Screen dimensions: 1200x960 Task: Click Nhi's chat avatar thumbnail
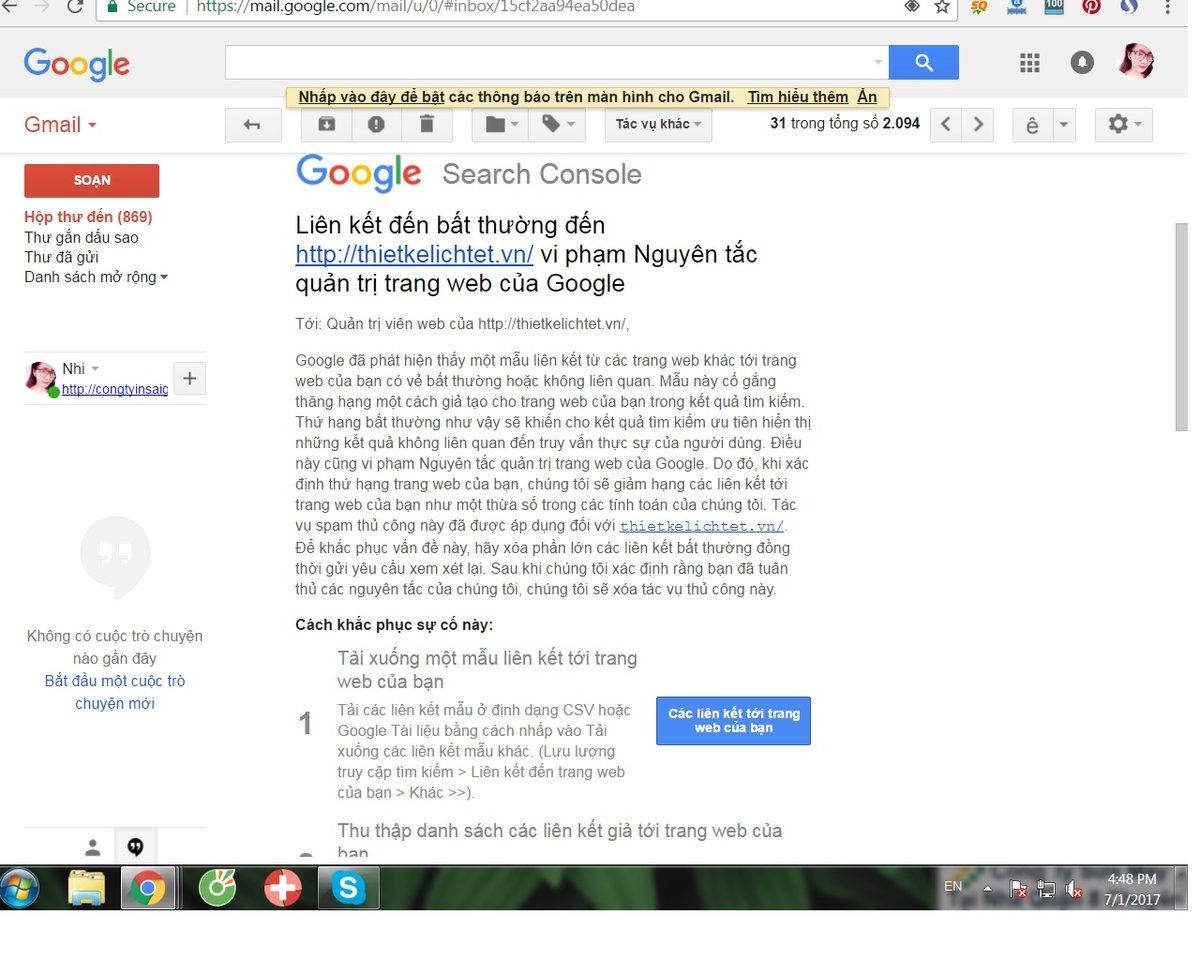41,379
